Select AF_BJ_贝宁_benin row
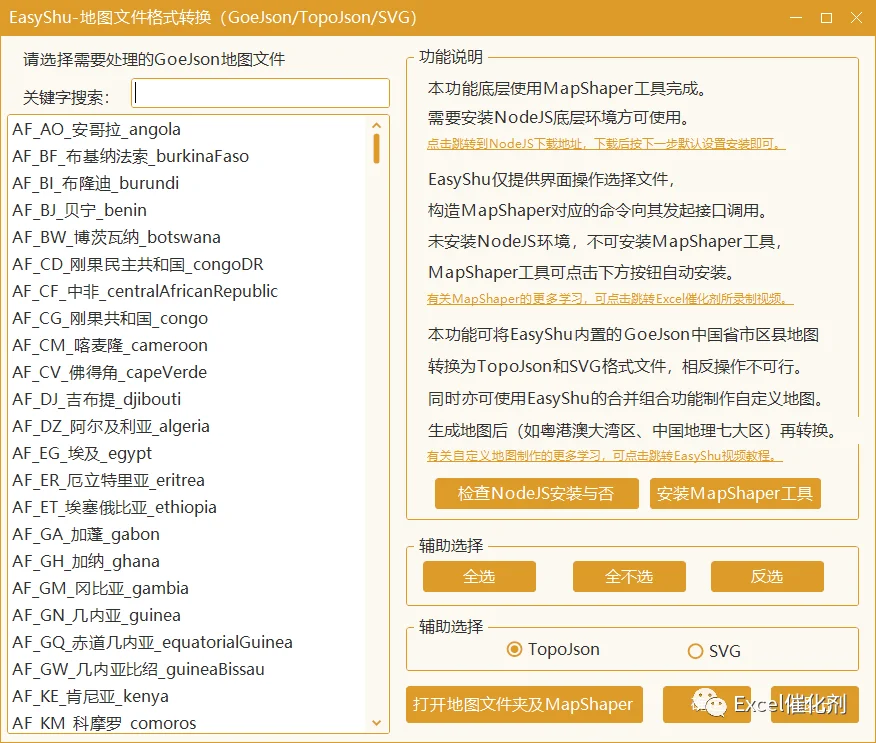 [x=189, y=210]
